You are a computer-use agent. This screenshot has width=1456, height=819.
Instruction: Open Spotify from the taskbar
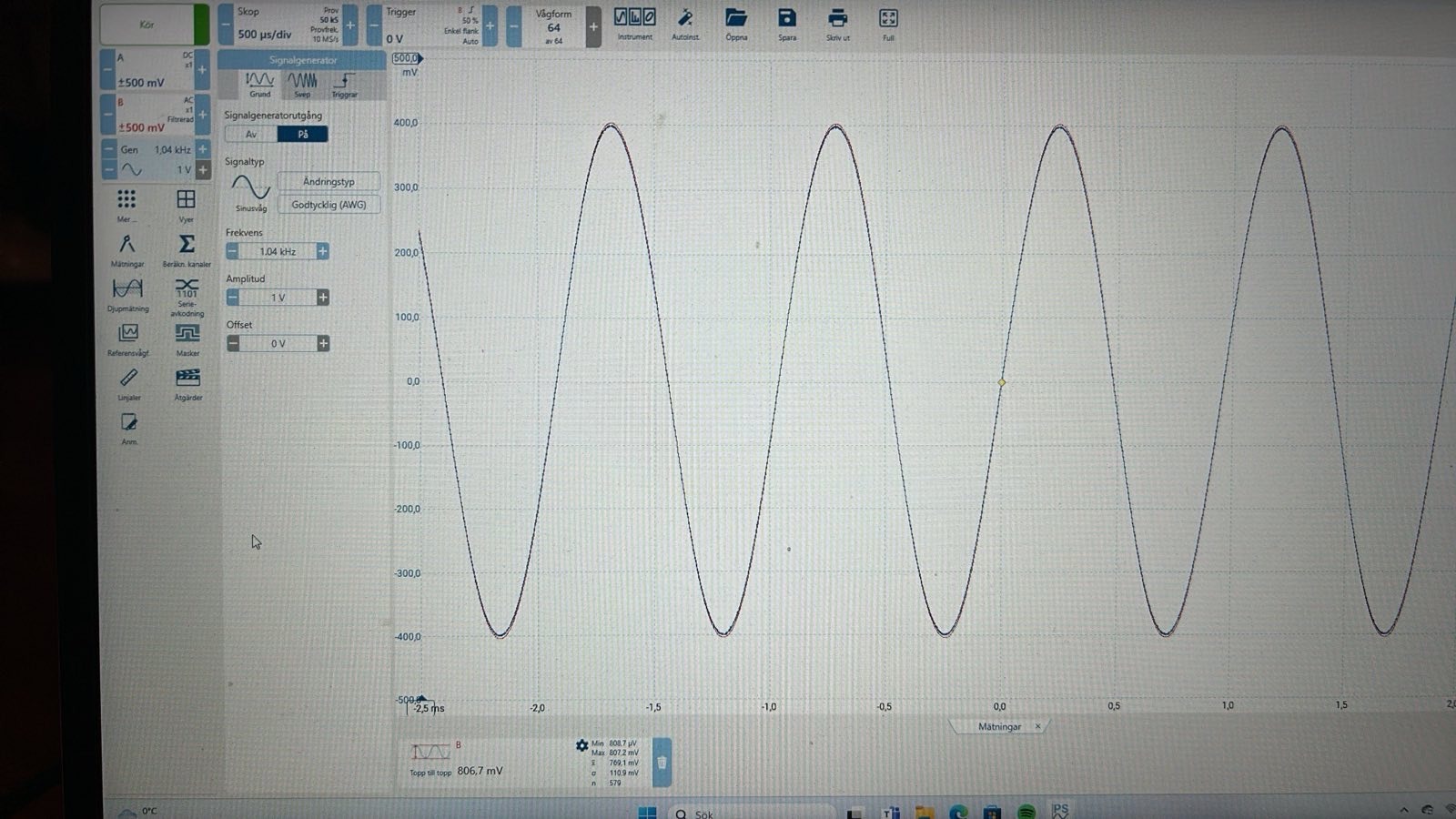1026,812
